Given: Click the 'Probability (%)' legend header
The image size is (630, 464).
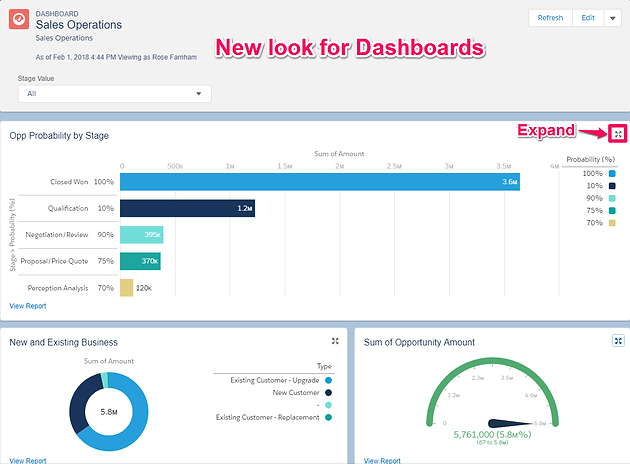Looking at the screenshot, I should click(x=591, y=159).
